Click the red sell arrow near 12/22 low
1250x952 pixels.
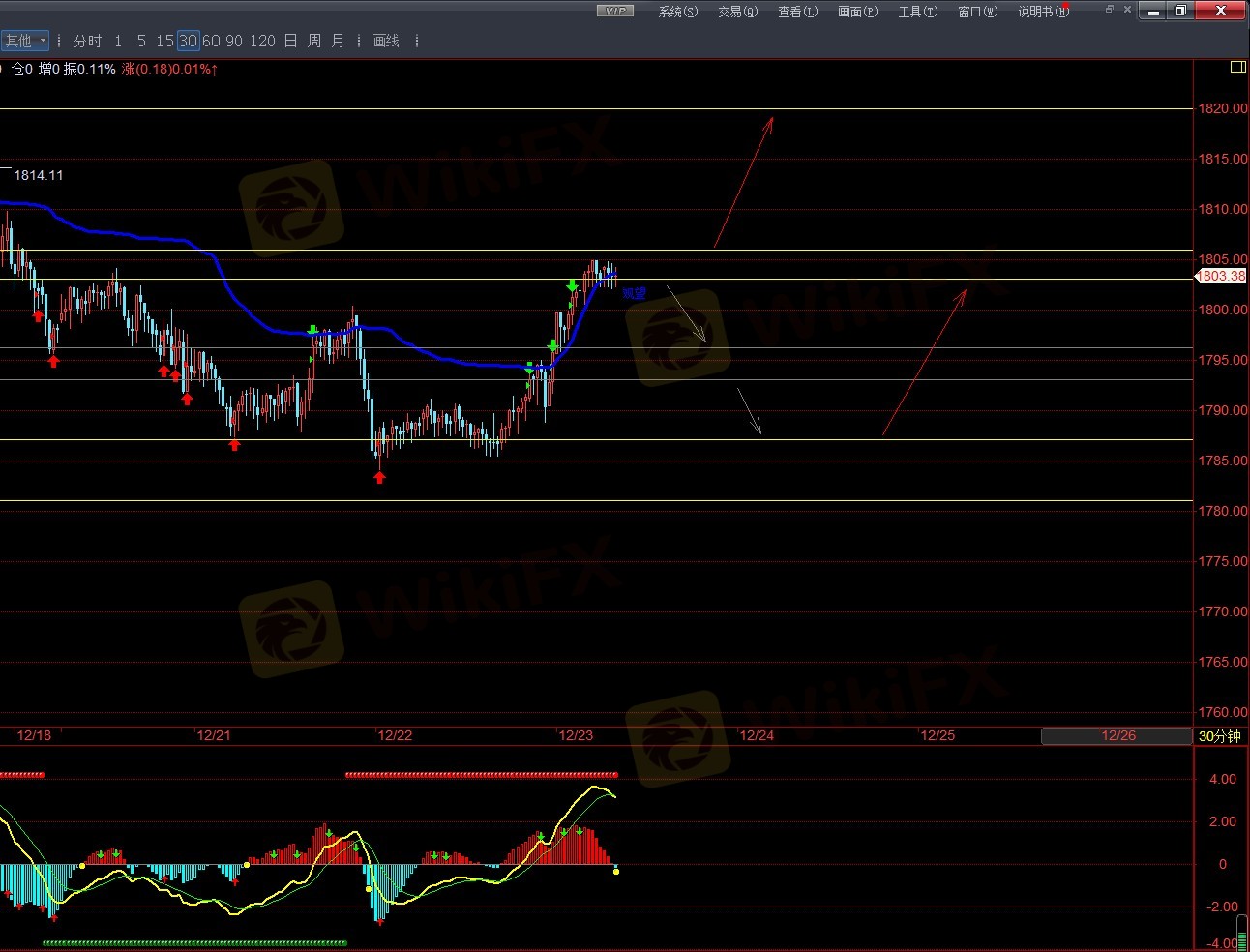click(x=380, y=476)
